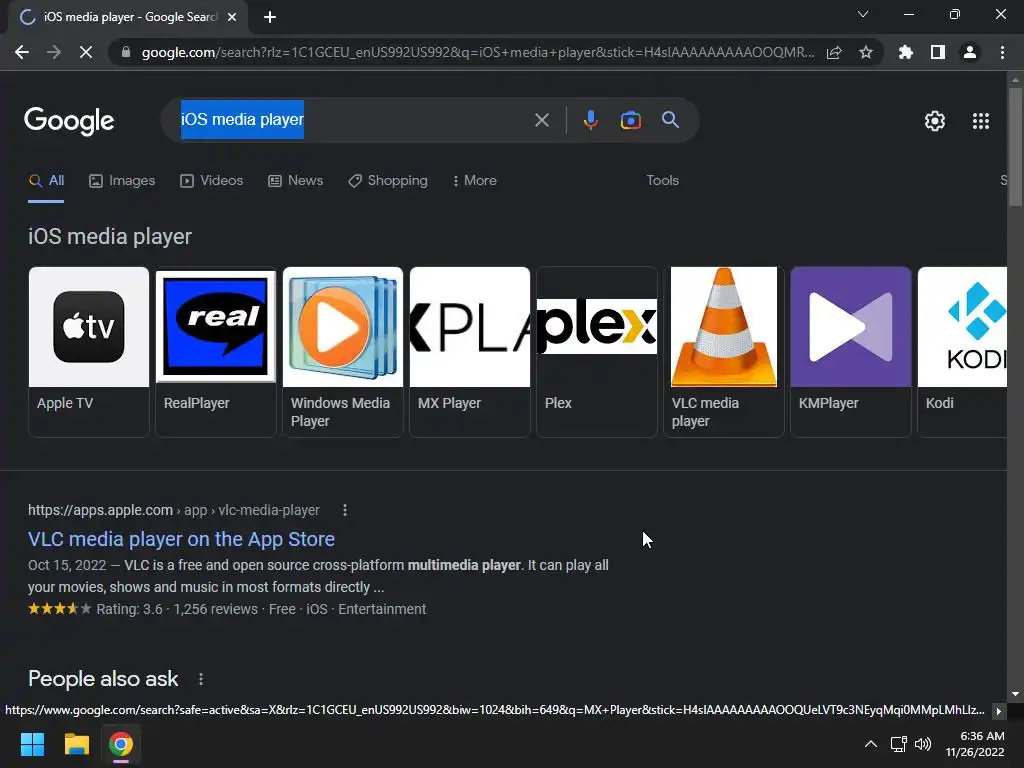Click the apps.apple.com result URL
Image resolution: width=1024 pixels, height=768 pixels.
click(x=174, y=510)
